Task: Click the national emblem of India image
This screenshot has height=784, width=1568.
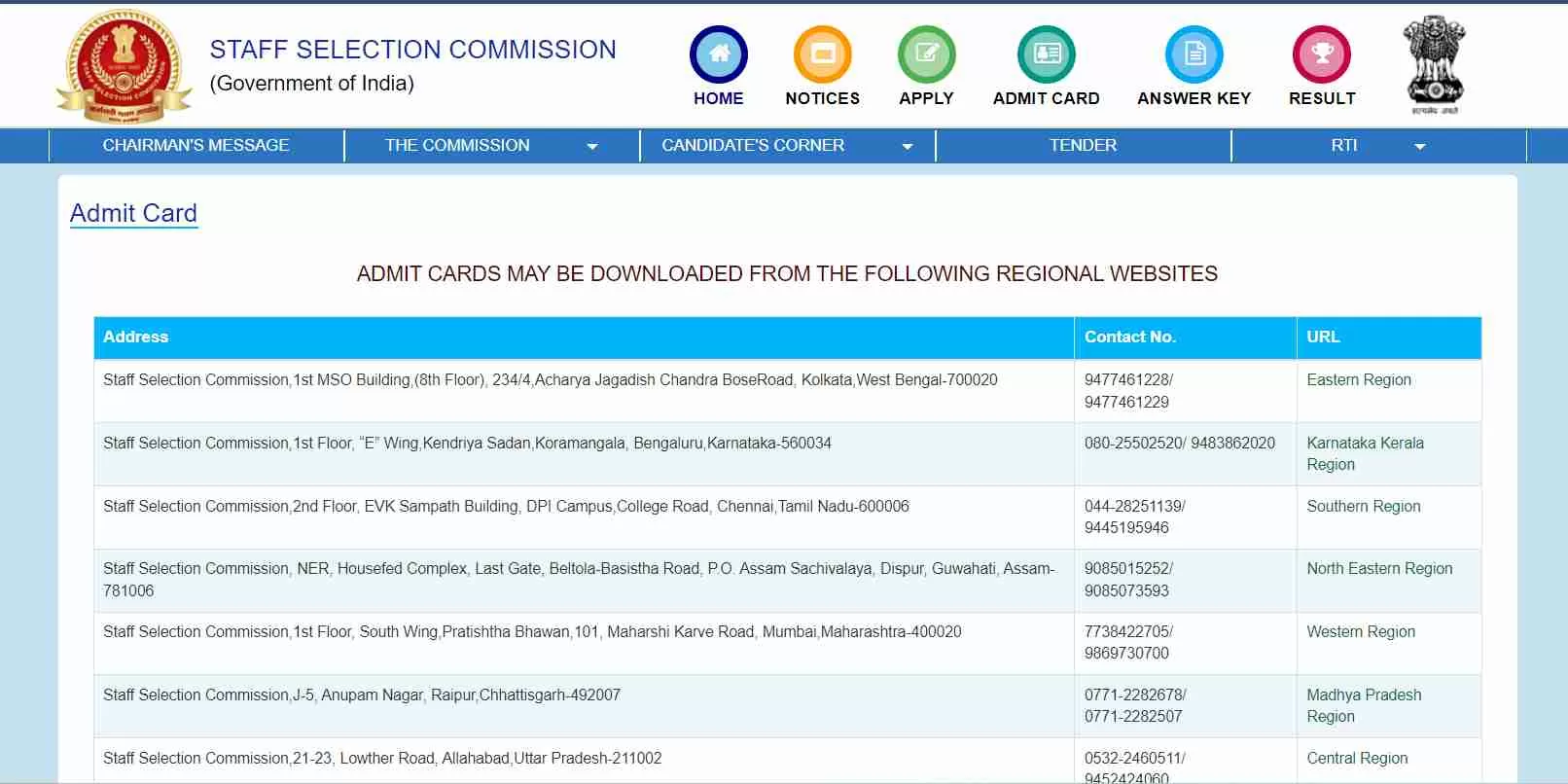Action: tap(1434, 64)
